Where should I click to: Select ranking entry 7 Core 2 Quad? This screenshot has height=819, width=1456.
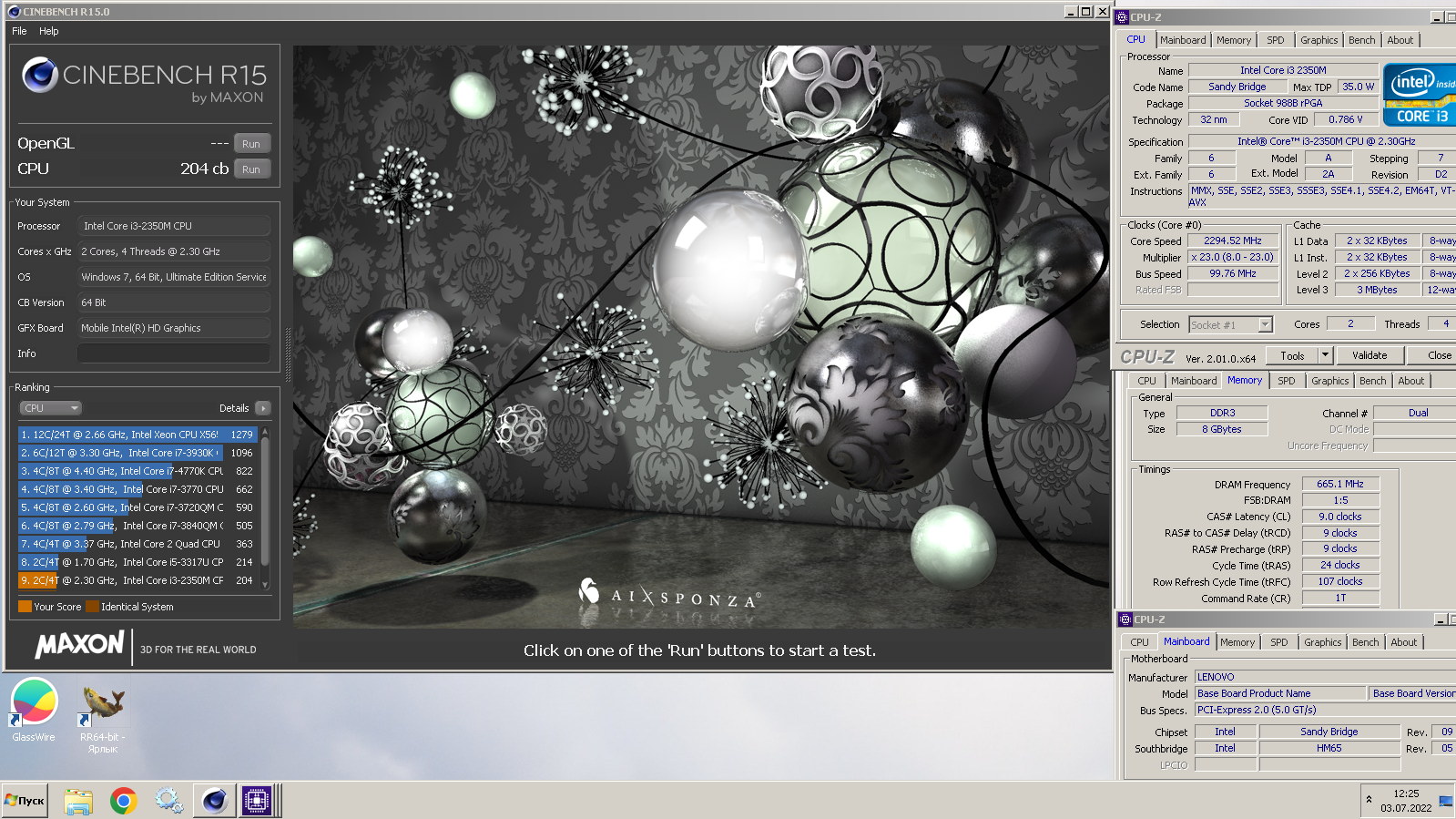[137, 544]
